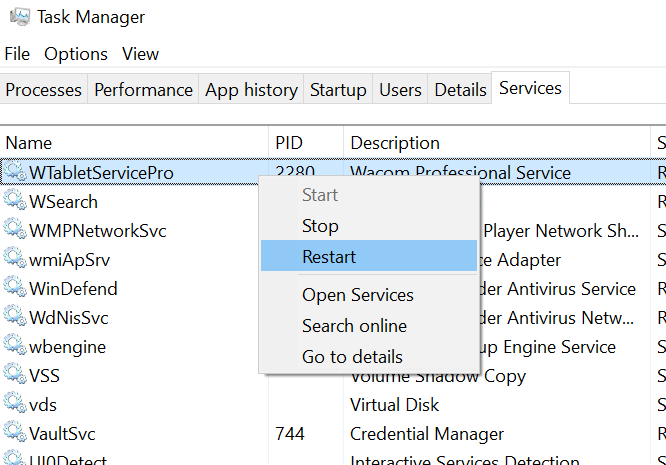Select Open Services in context menu

pyautogui.click(x=357, y=295)
